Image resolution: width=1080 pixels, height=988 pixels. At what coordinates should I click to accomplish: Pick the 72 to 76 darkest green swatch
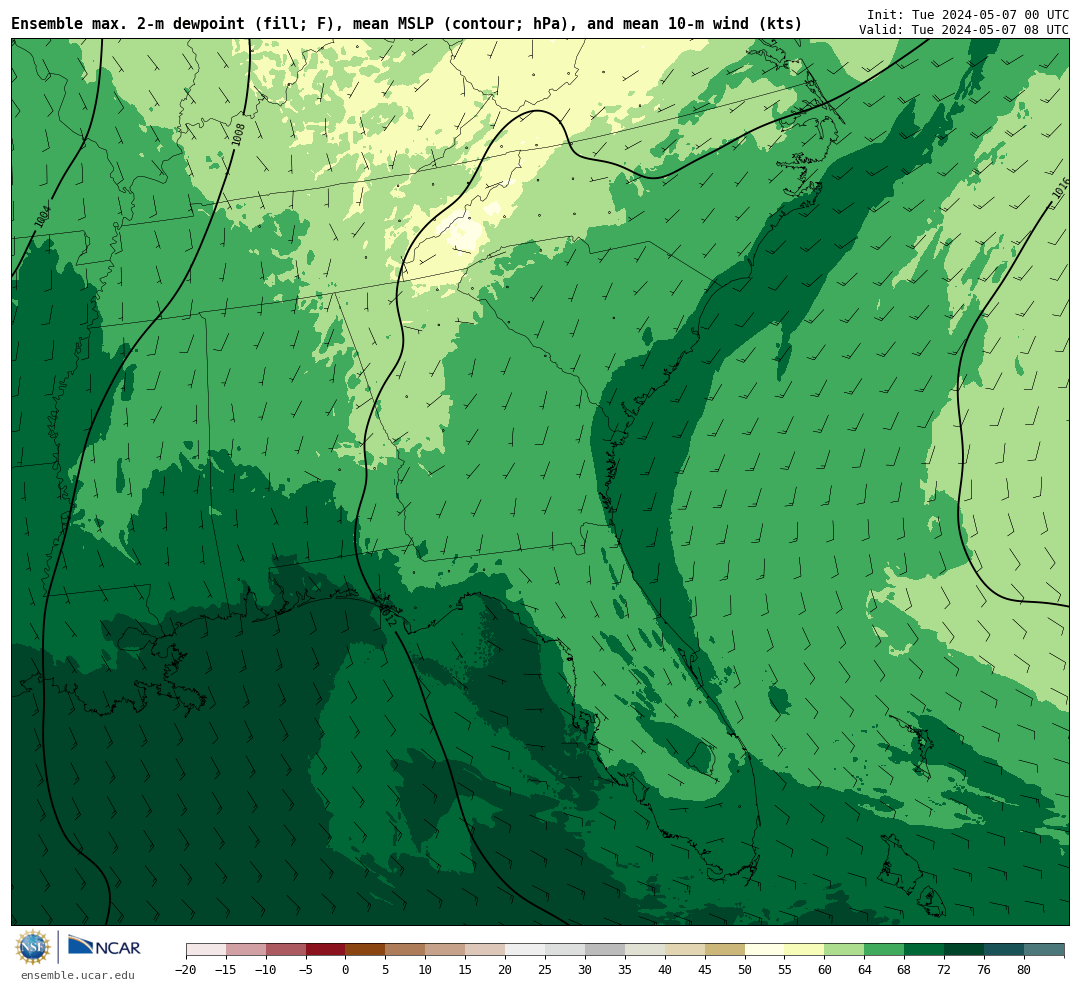pos(964,950)
